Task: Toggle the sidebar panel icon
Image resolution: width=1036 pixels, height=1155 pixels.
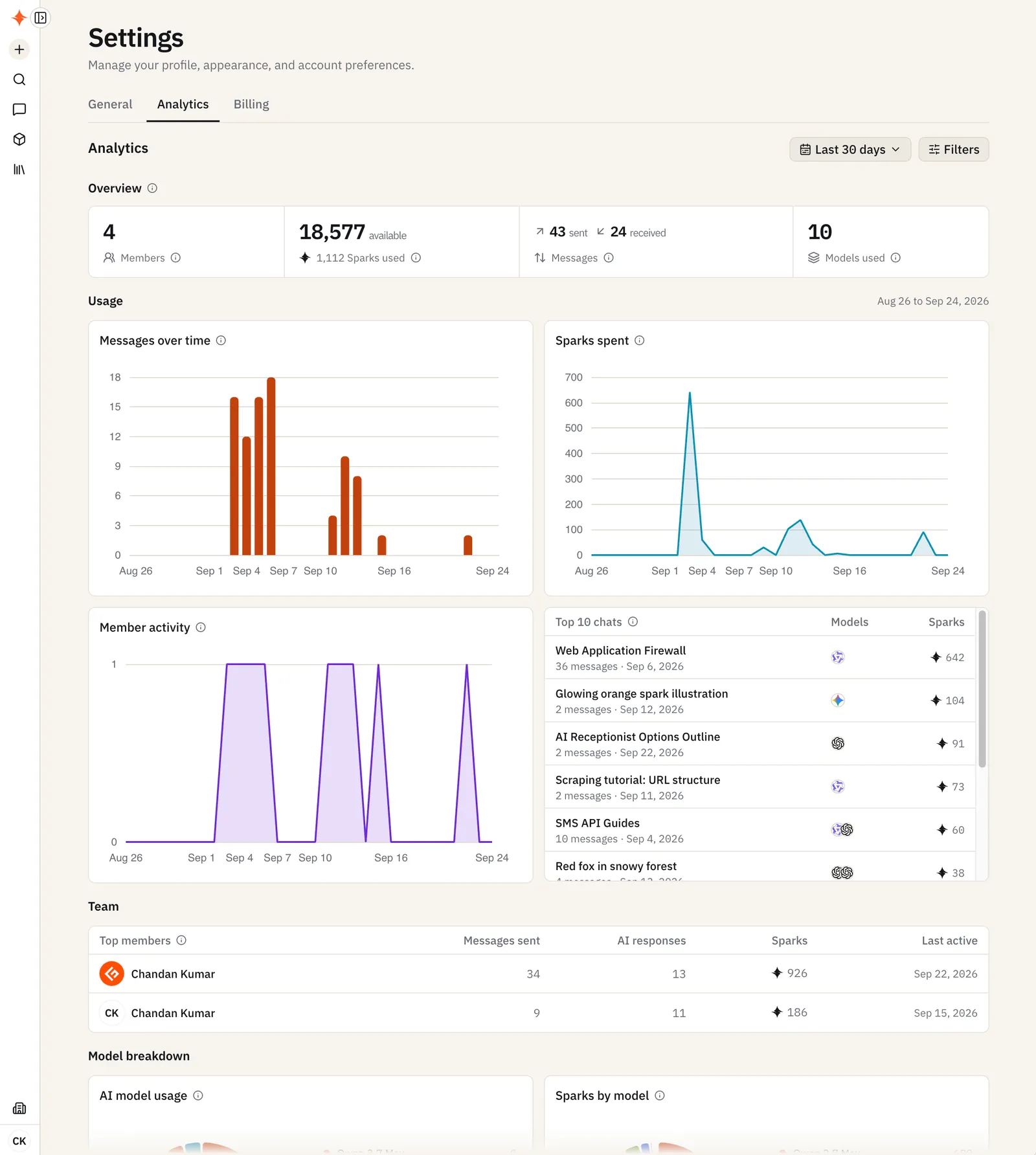Action: coord(40,18)
